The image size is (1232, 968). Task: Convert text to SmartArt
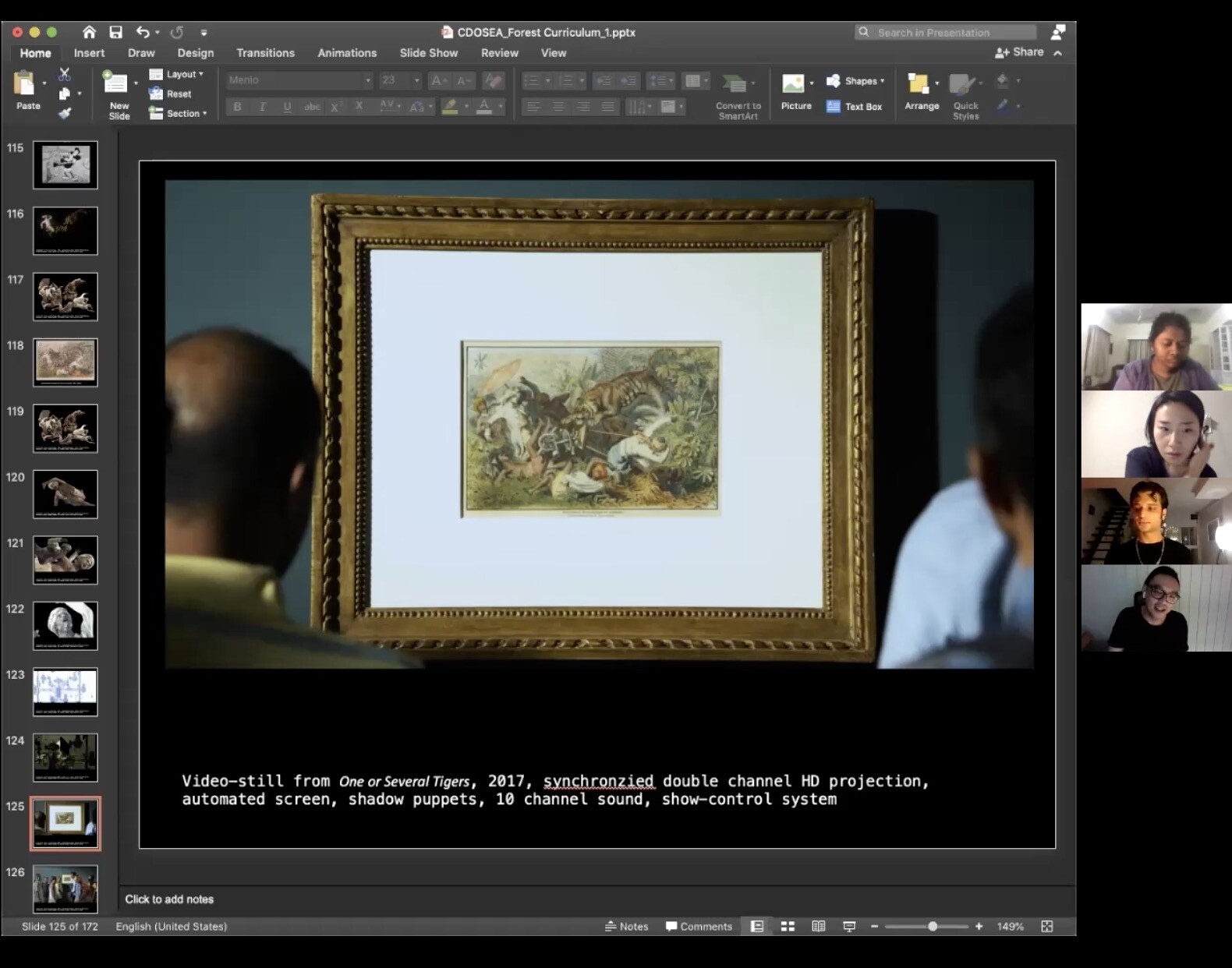[x=738, y=97]
